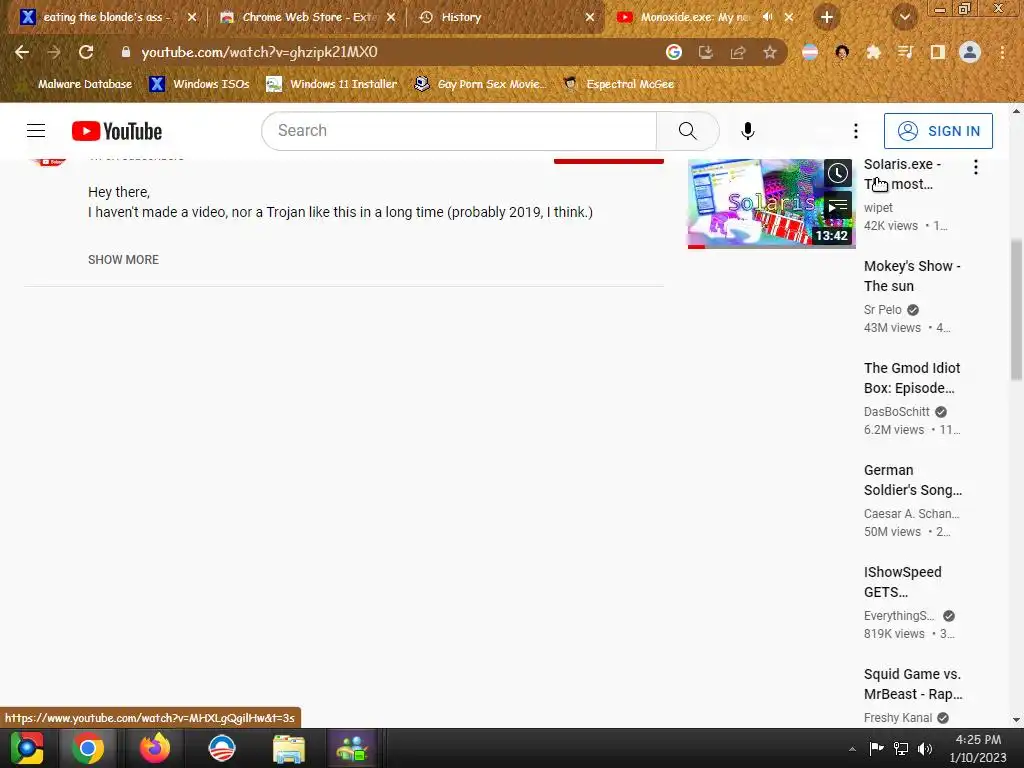1024x768 pixels.
Task: Click the browser back arrow
Action: tap(22, 52)
